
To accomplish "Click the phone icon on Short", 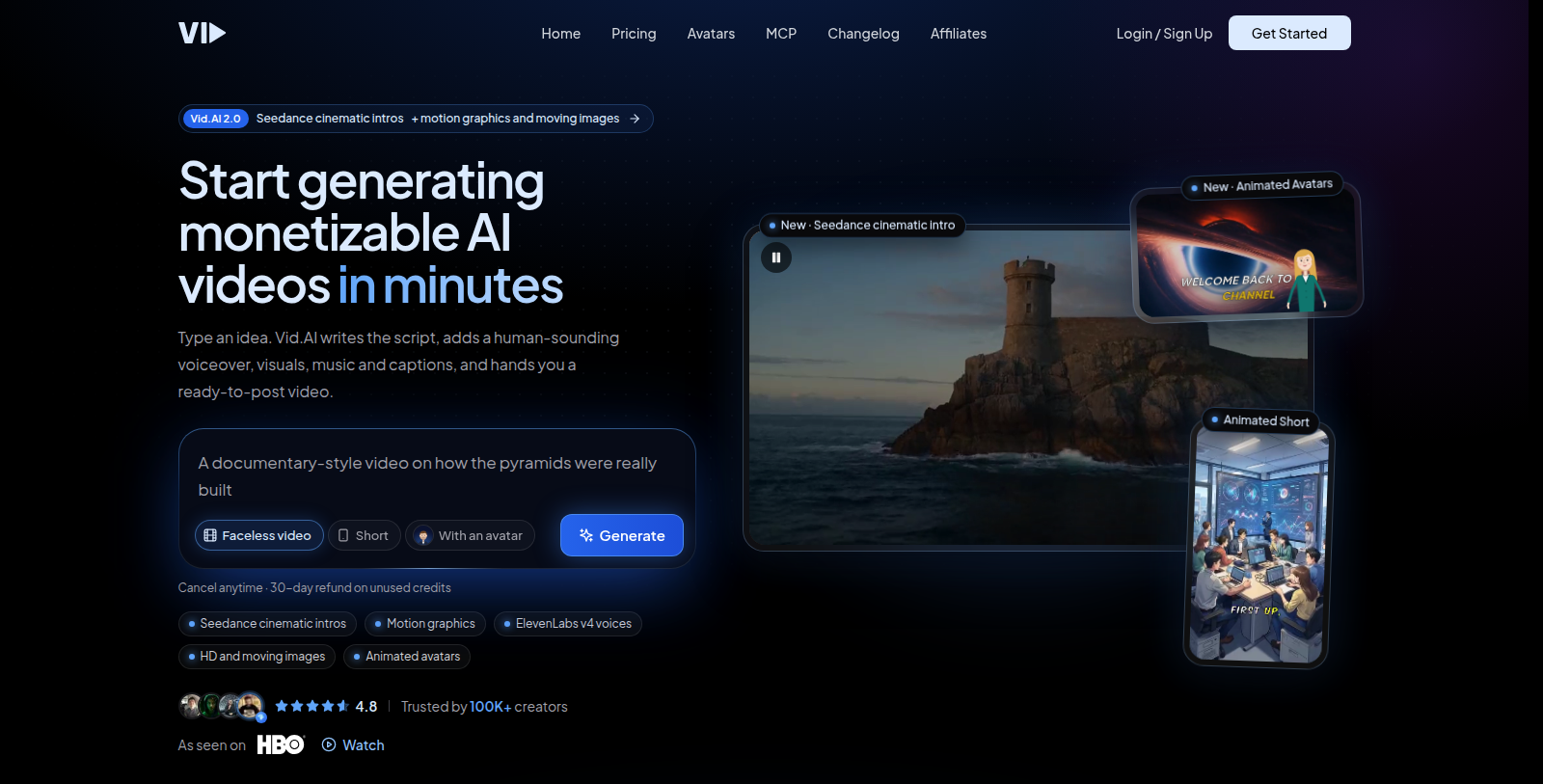I will click(x=343, y=535).
